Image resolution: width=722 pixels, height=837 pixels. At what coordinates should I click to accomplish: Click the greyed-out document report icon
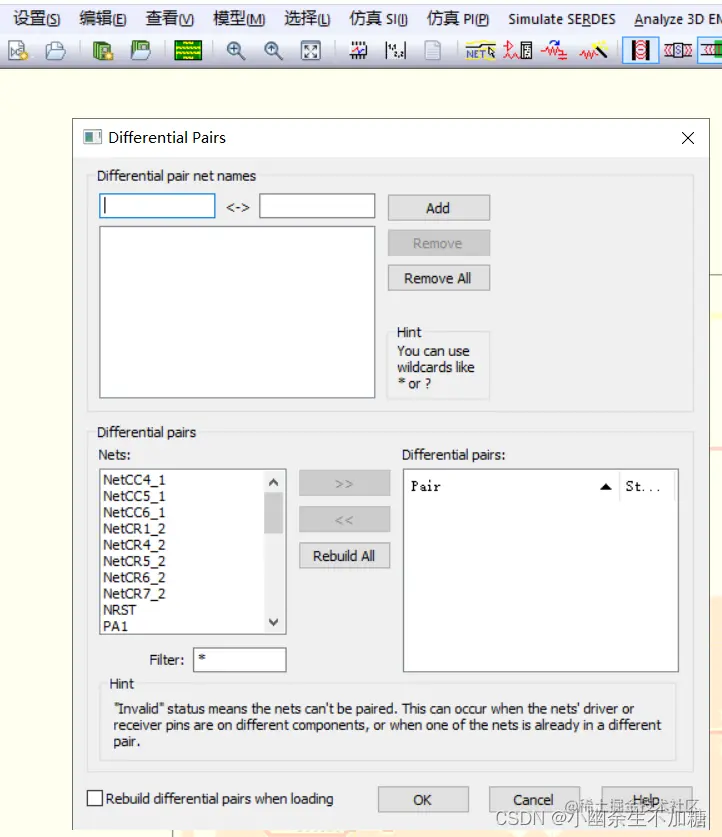pyautogui.click(x=433, y=51)
